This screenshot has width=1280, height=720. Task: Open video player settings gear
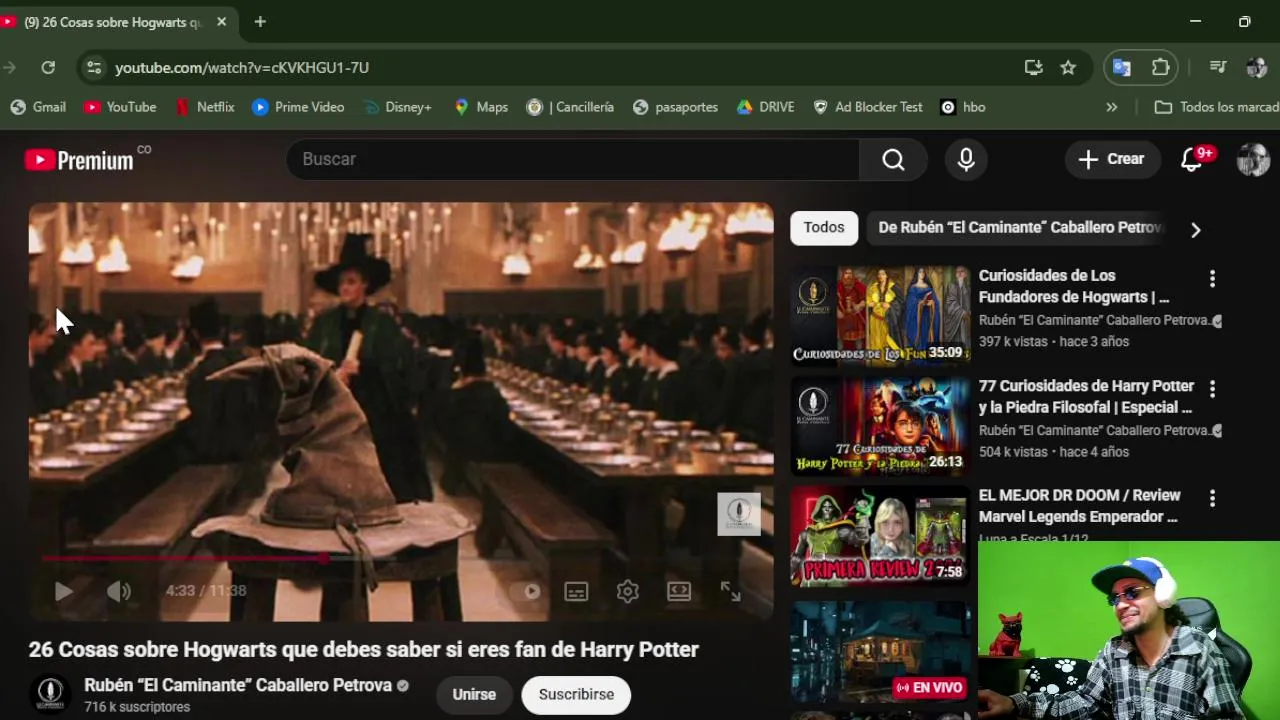tap(628, 591)
